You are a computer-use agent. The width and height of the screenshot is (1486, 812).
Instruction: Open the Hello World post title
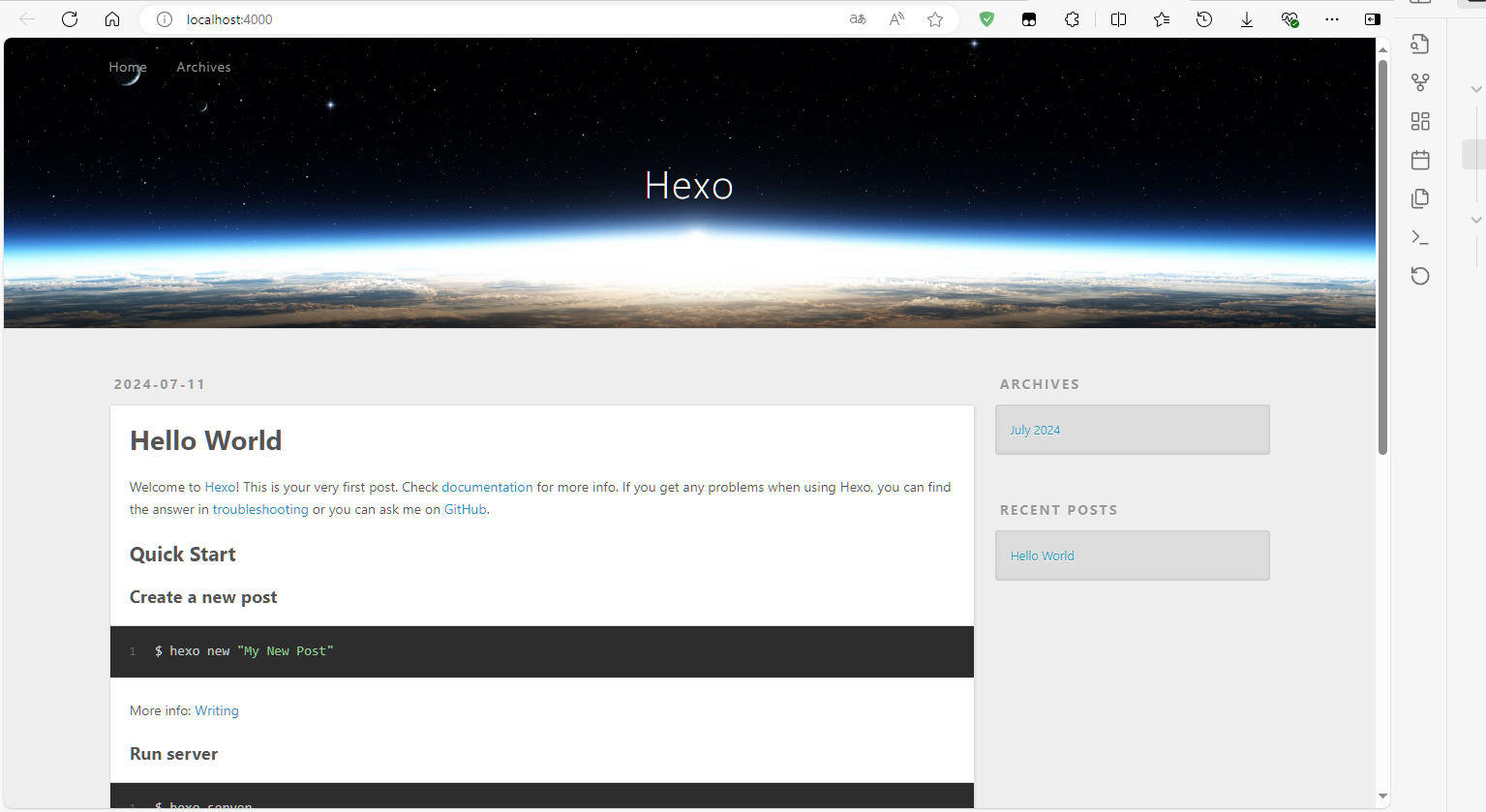coord(206,440)
